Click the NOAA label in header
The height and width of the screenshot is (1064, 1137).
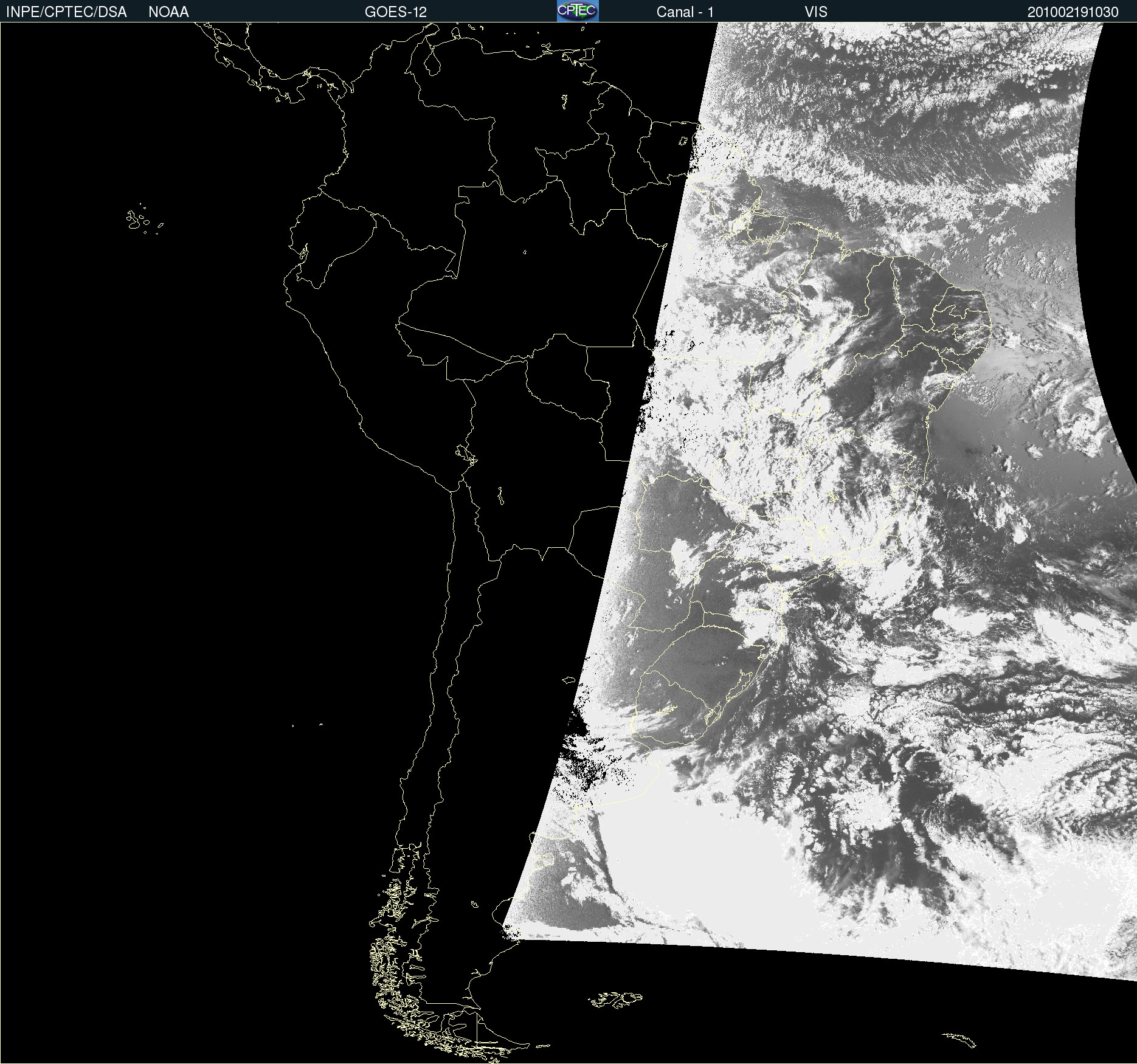168,12
